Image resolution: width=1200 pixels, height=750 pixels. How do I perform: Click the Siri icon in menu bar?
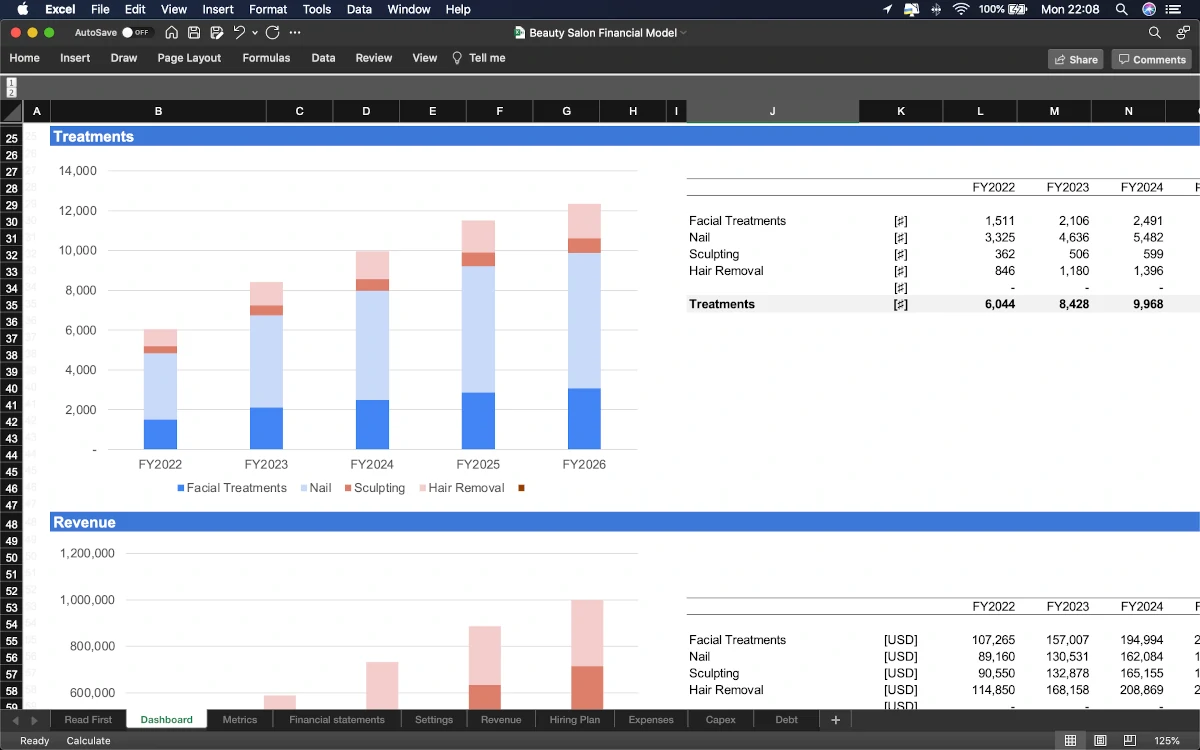1149,9
